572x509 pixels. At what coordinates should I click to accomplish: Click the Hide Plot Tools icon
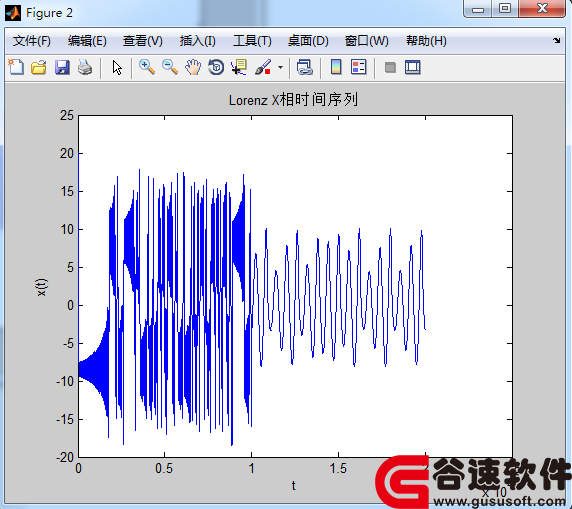[x=390, y=68]
